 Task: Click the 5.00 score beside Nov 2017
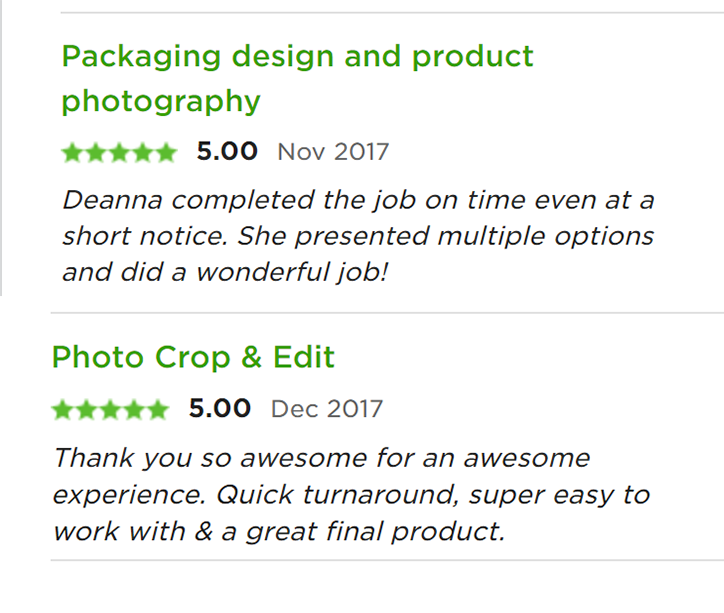[227, 152]
